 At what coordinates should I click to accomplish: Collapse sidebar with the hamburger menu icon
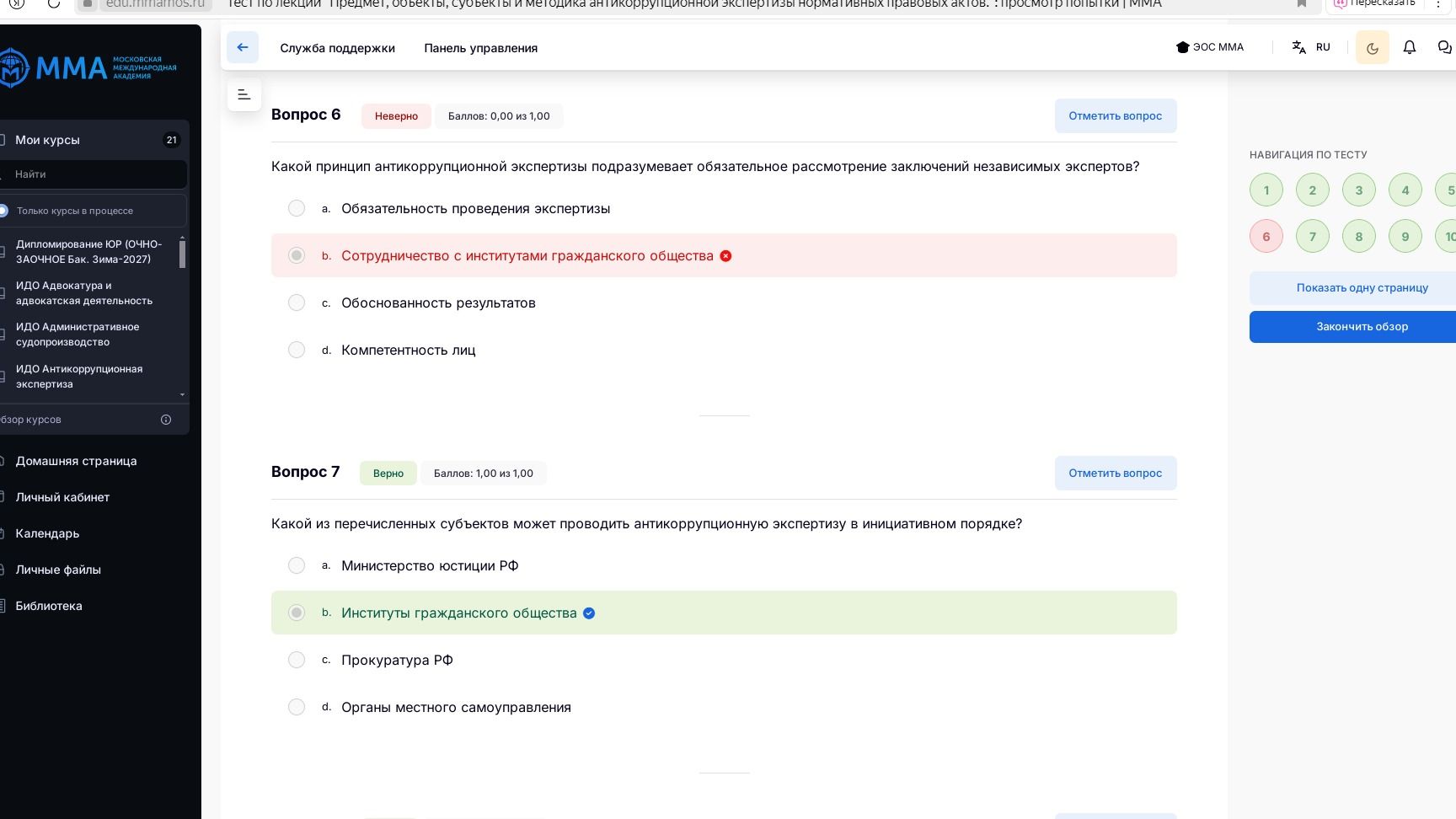tap(244, 94)
